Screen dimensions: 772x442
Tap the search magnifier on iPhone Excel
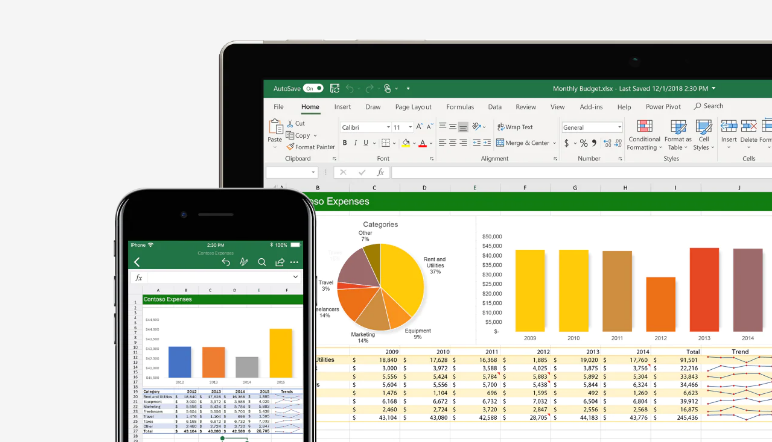pos(262,262)
